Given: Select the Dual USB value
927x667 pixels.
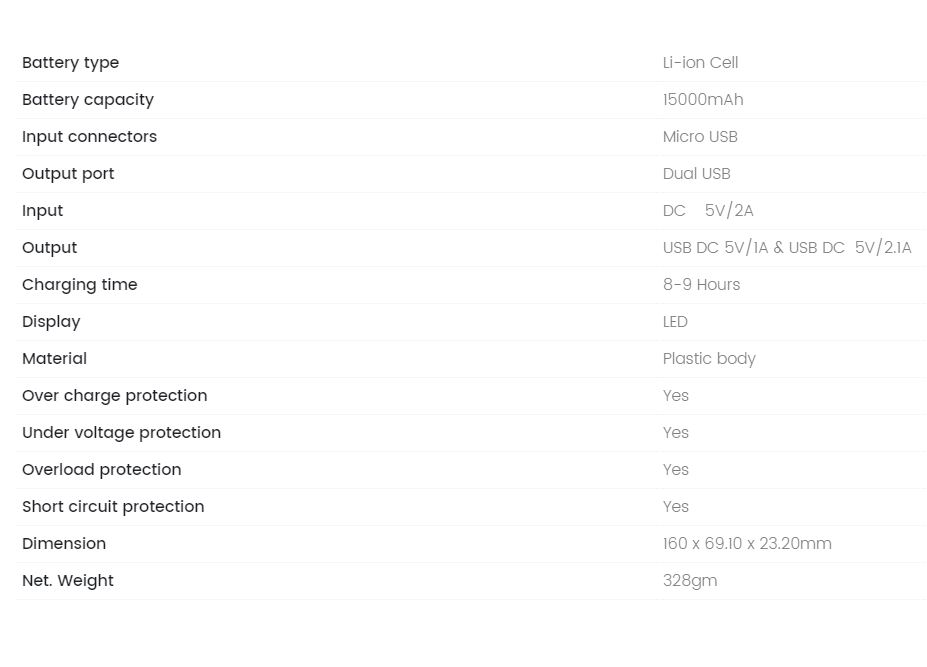Looking at the screenshot, I should point(696,174).
